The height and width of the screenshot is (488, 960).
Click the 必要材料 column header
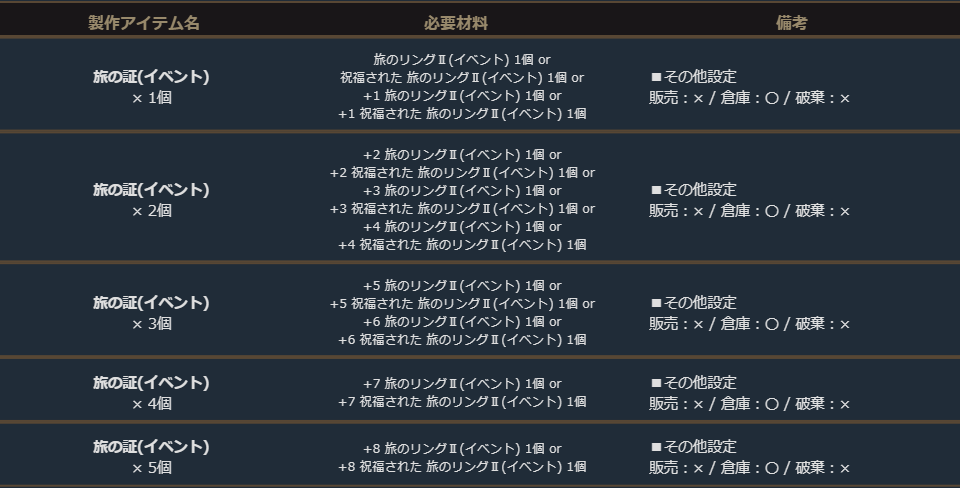pyautogui.click(x=462, y=23)
